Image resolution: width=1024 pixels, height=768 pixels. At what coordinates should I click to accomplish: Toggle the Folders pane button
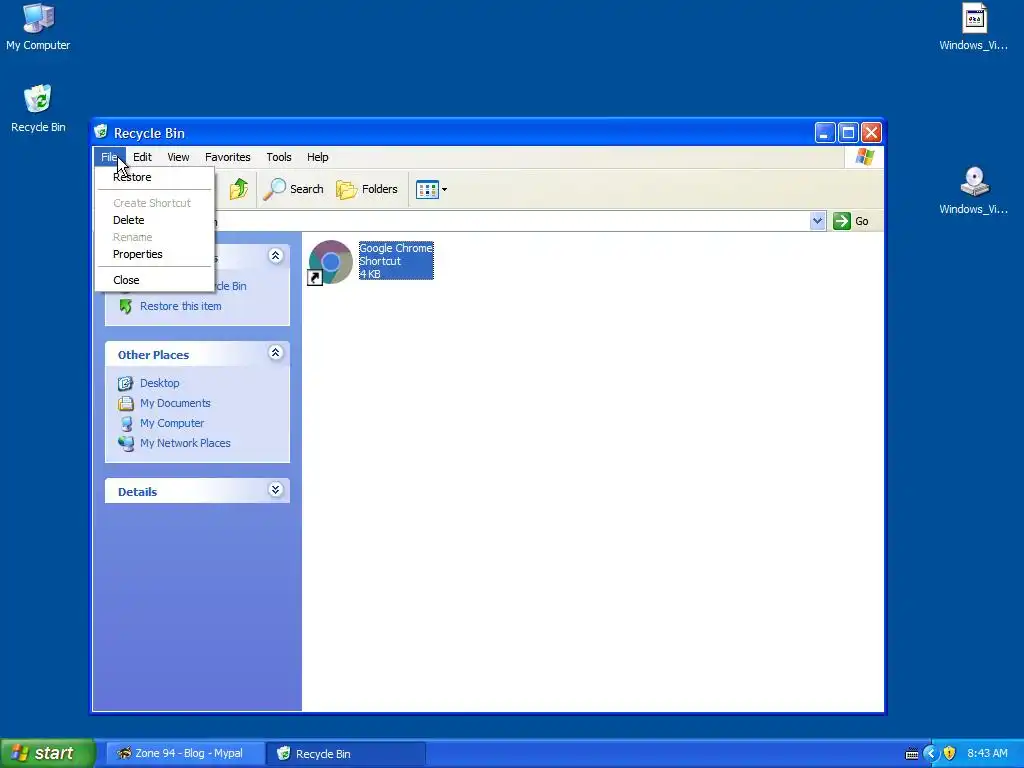tap(366, 189)
